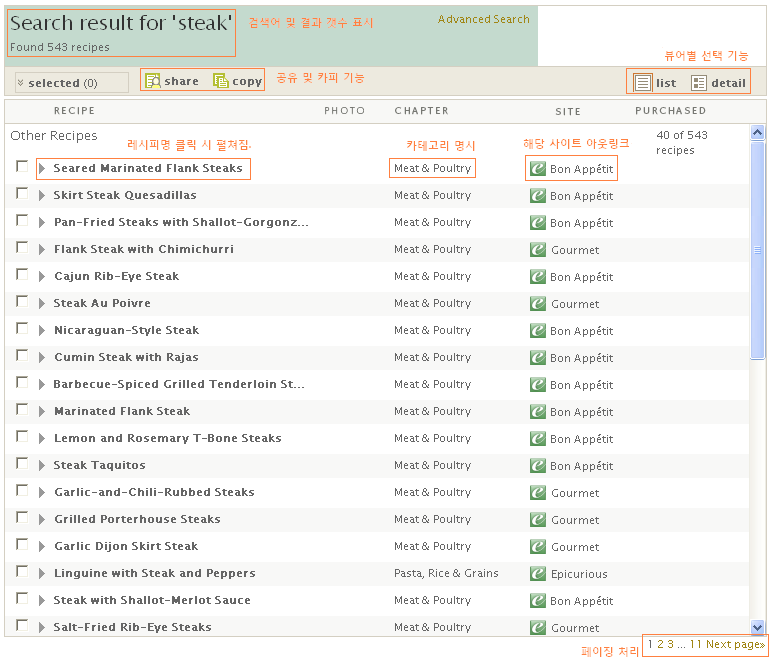
Task: Check the Nicaraguan-Style Steak checkbox
Action: (x=22, y=328)
